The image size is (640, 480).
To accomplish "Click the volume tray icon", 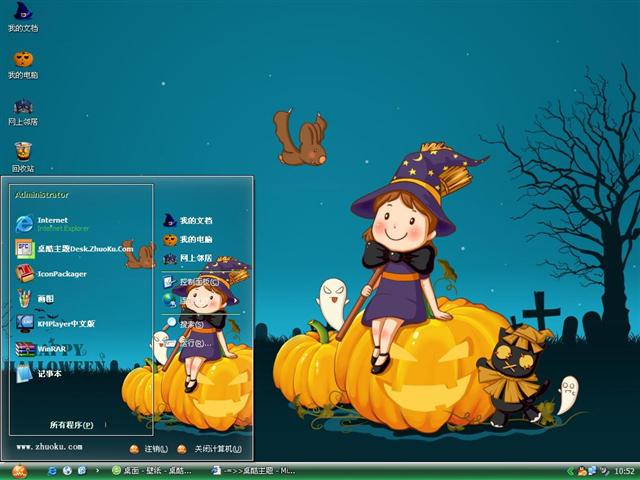I will (604, 471).
